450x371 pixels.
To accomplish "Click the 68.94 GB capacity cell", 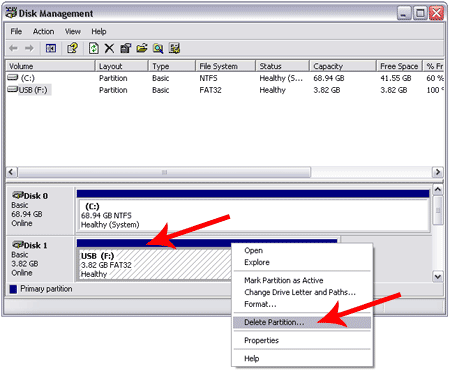I will click(329, 78).
